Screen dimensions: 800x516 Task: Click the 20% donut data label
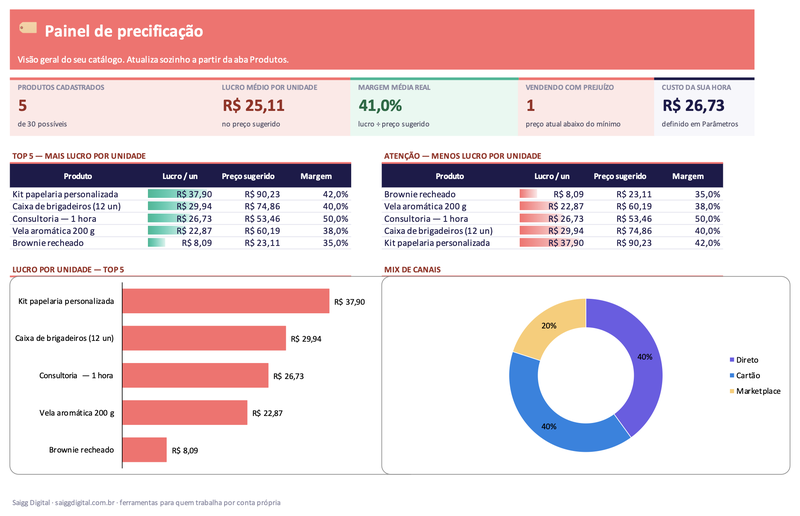[549, 326]
